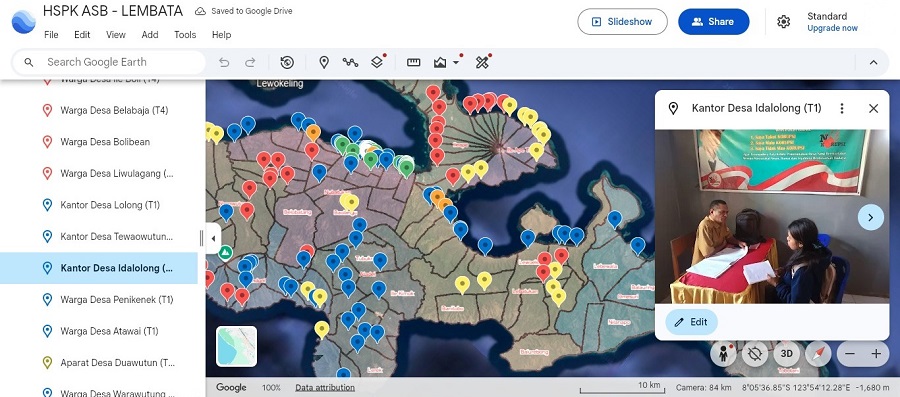900x397 pixels.
Task: Collapse the toolbar with chevron
Action: coord(874,63)
